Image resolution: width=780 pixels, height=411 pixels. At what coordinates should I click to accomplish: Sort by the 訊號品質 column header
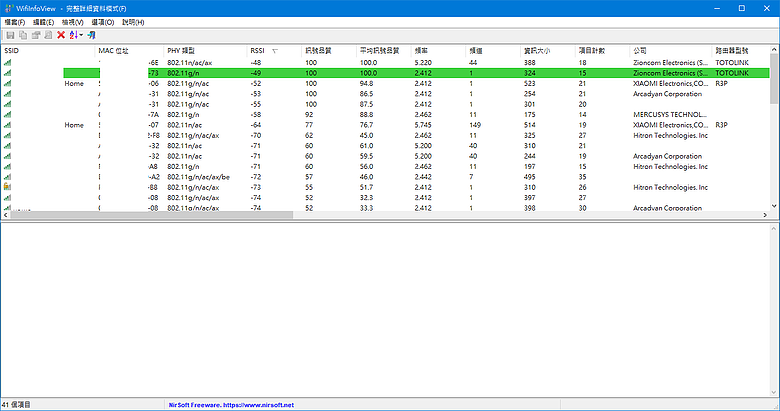point(329,51)
